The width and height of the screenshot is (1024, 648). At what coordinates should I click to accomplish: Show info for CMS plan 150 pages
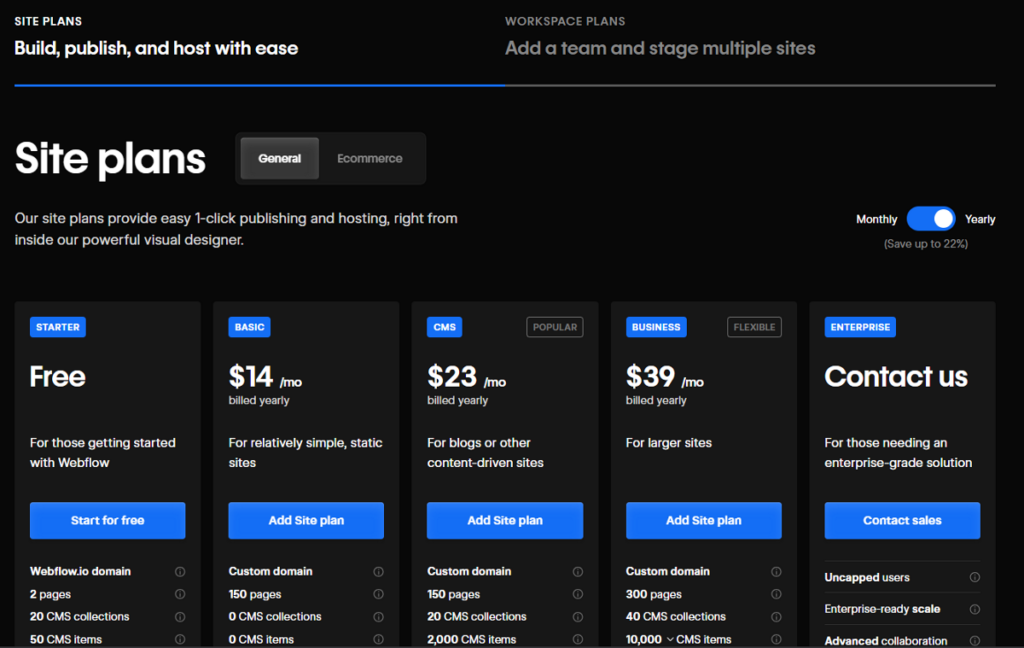(x=577, y=594)
